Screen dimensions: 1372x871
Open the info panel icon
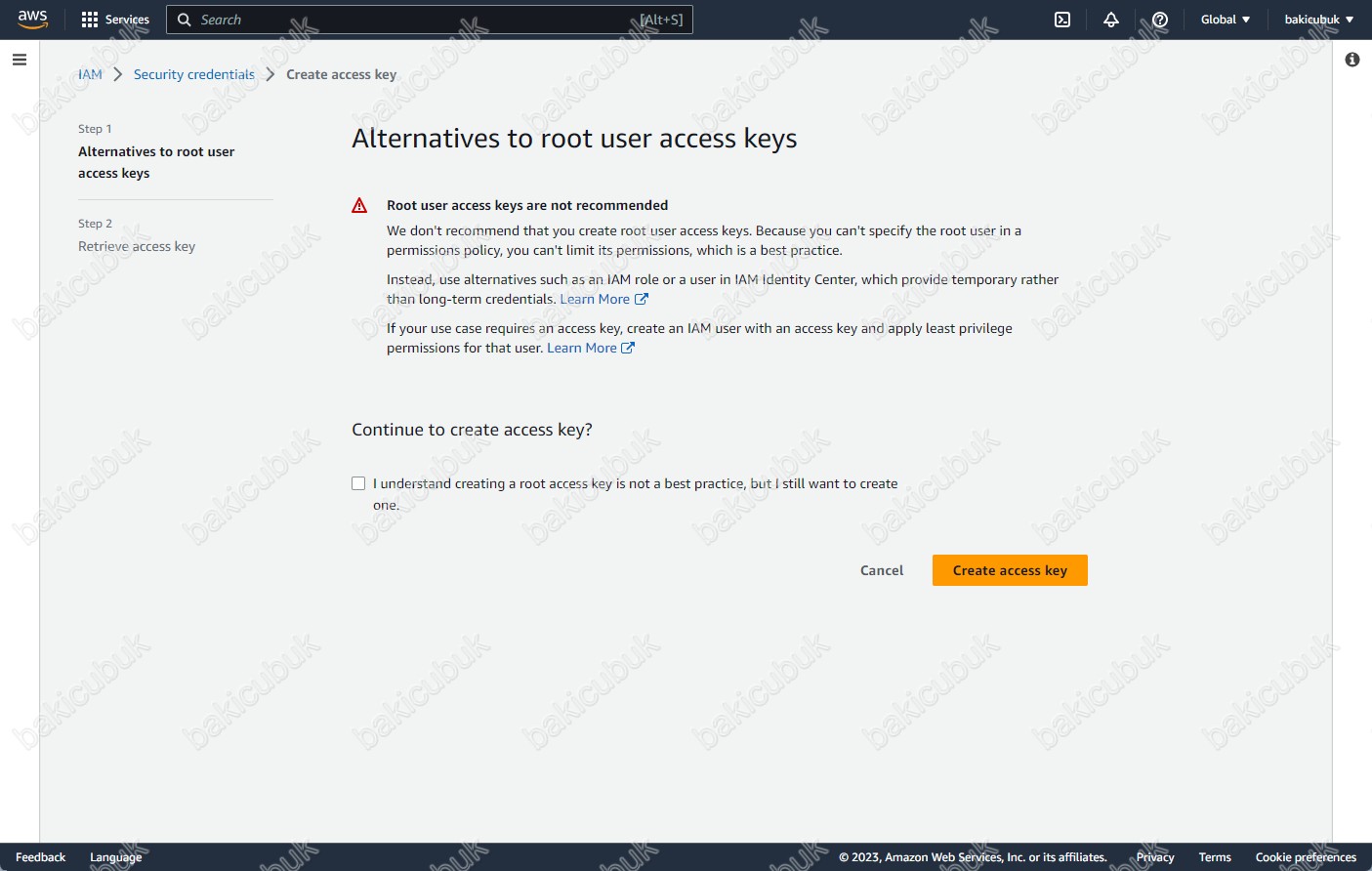[1352, 60]
